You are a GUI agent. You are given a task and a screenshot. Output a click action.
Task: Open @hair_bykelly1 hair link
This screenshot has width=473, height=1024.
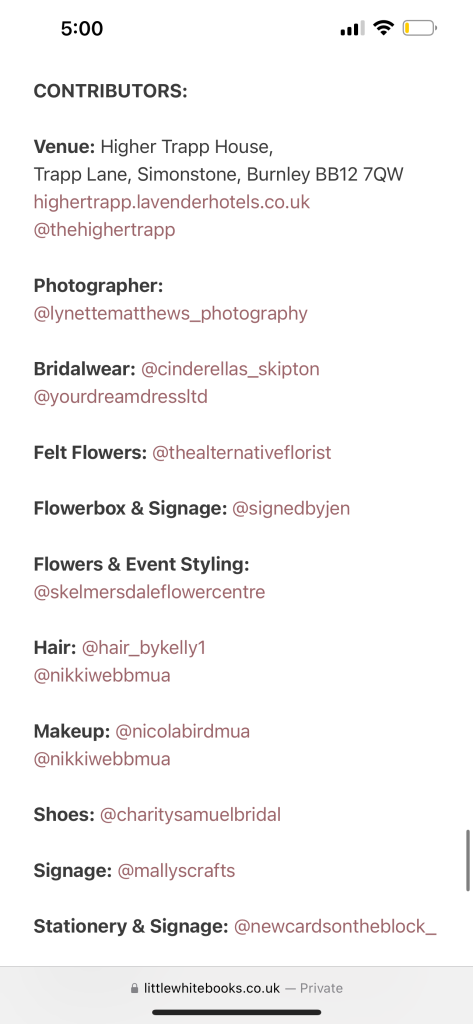(144, 648)
